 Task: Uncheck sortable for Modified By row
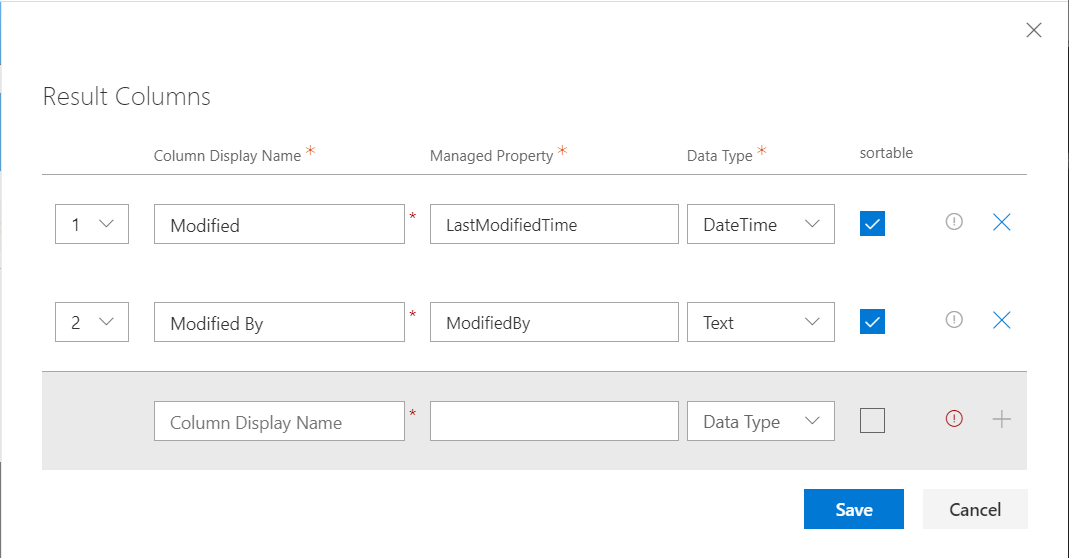[x=872, y=322]
